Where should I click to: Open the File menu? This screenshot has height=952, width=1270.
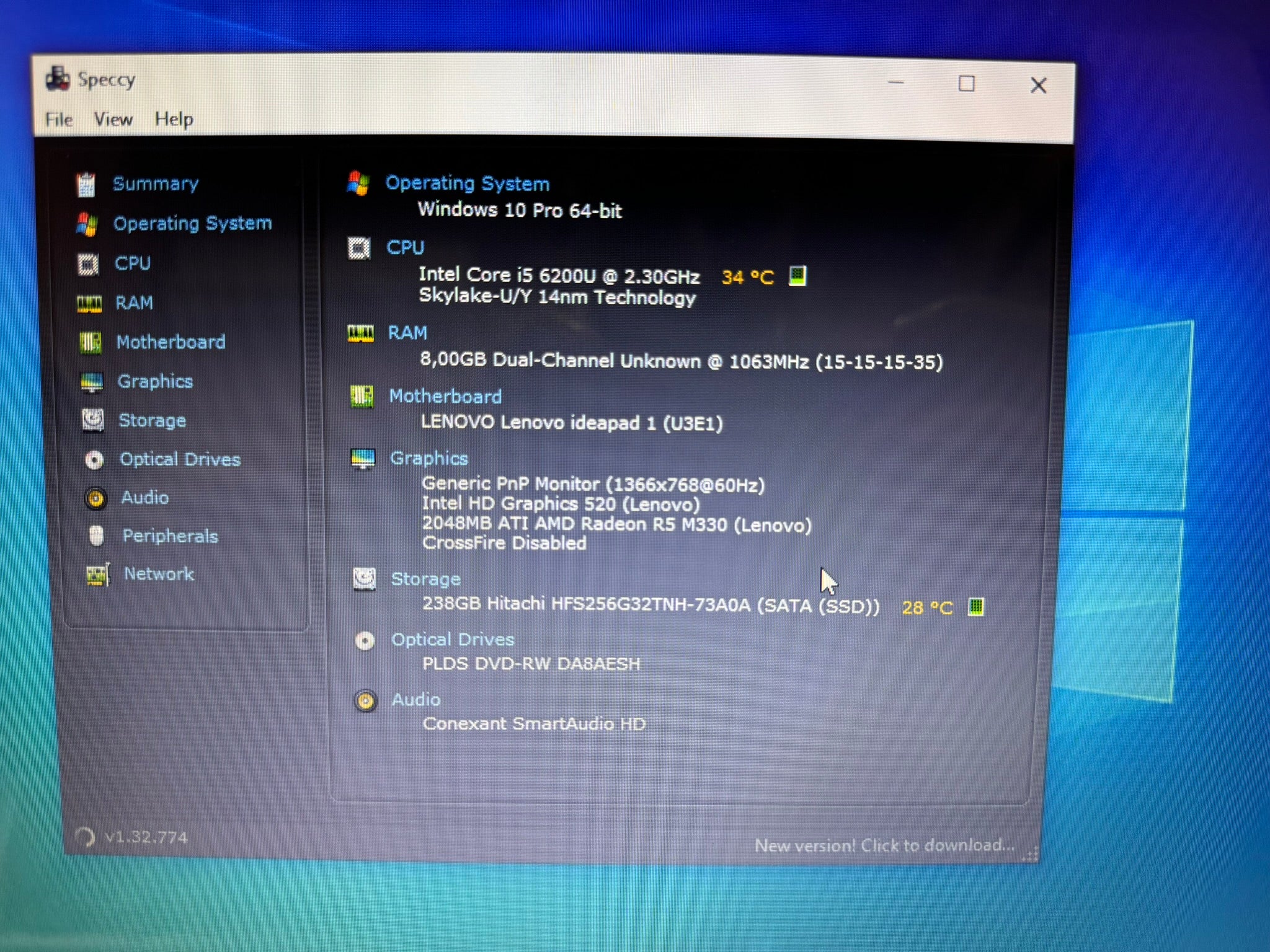[x=59, y=119]
